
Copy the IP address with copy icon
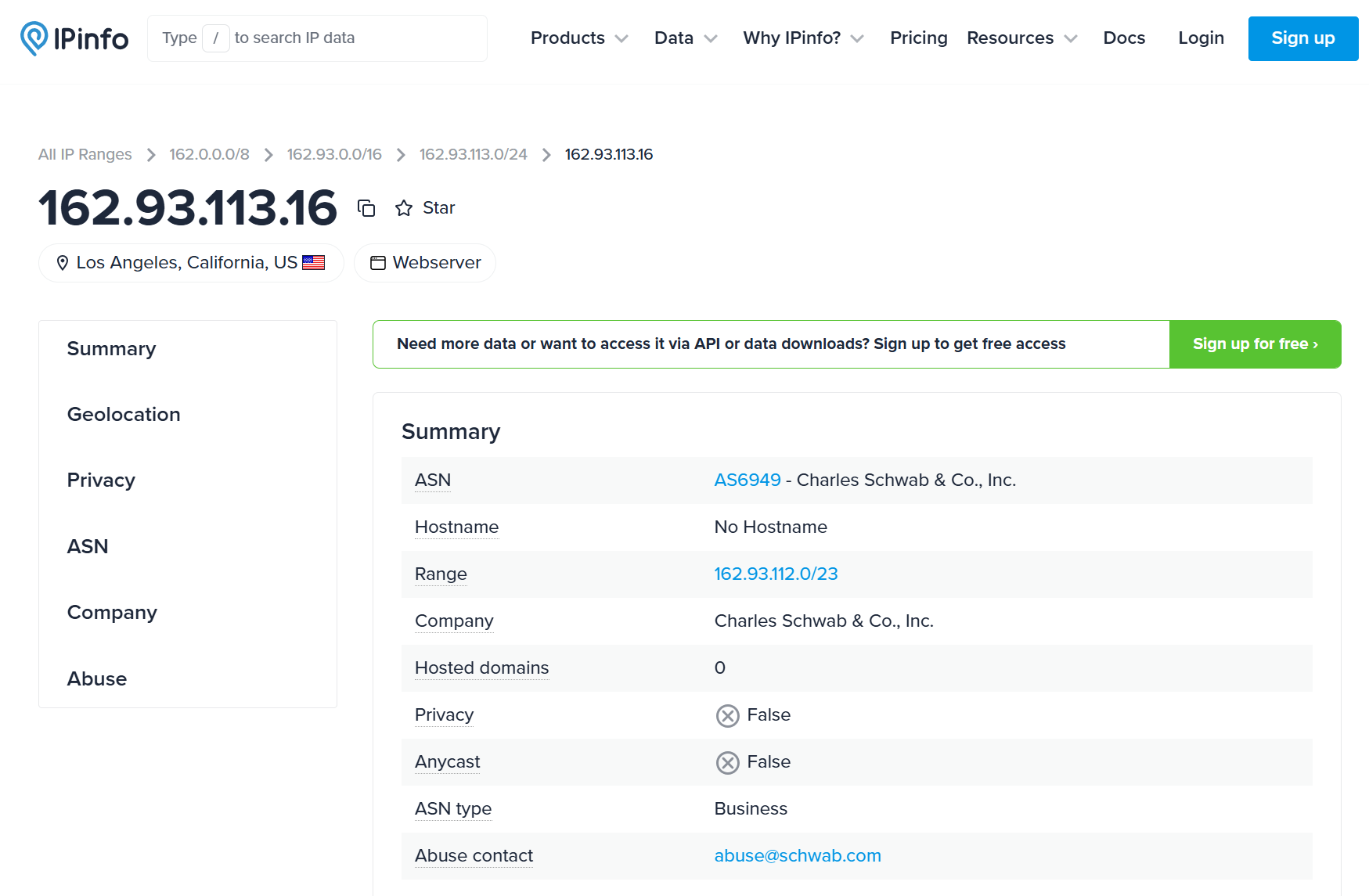[366, 208]
